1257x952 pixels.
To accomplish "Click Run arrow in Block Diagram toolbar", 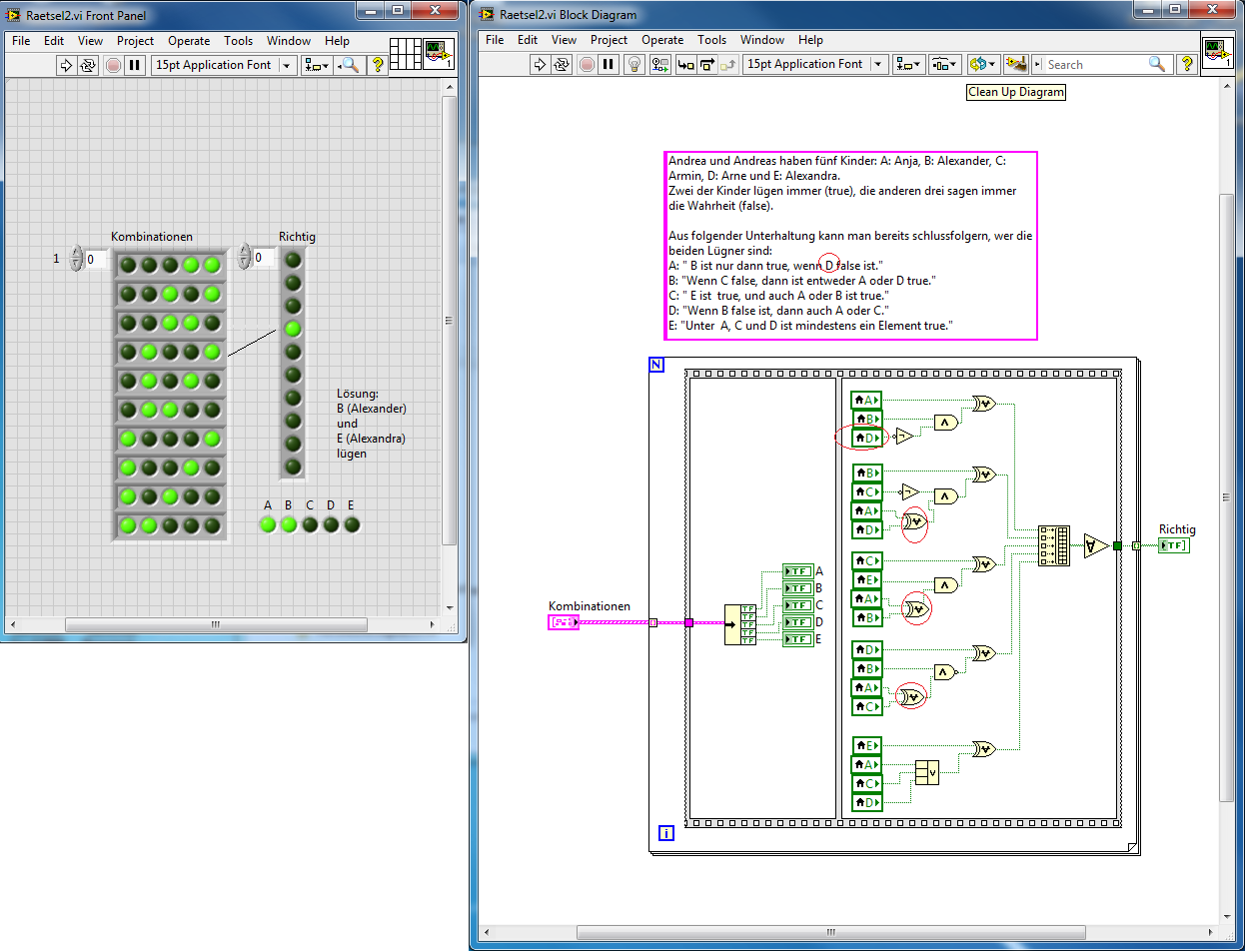I will click(540, 64).
